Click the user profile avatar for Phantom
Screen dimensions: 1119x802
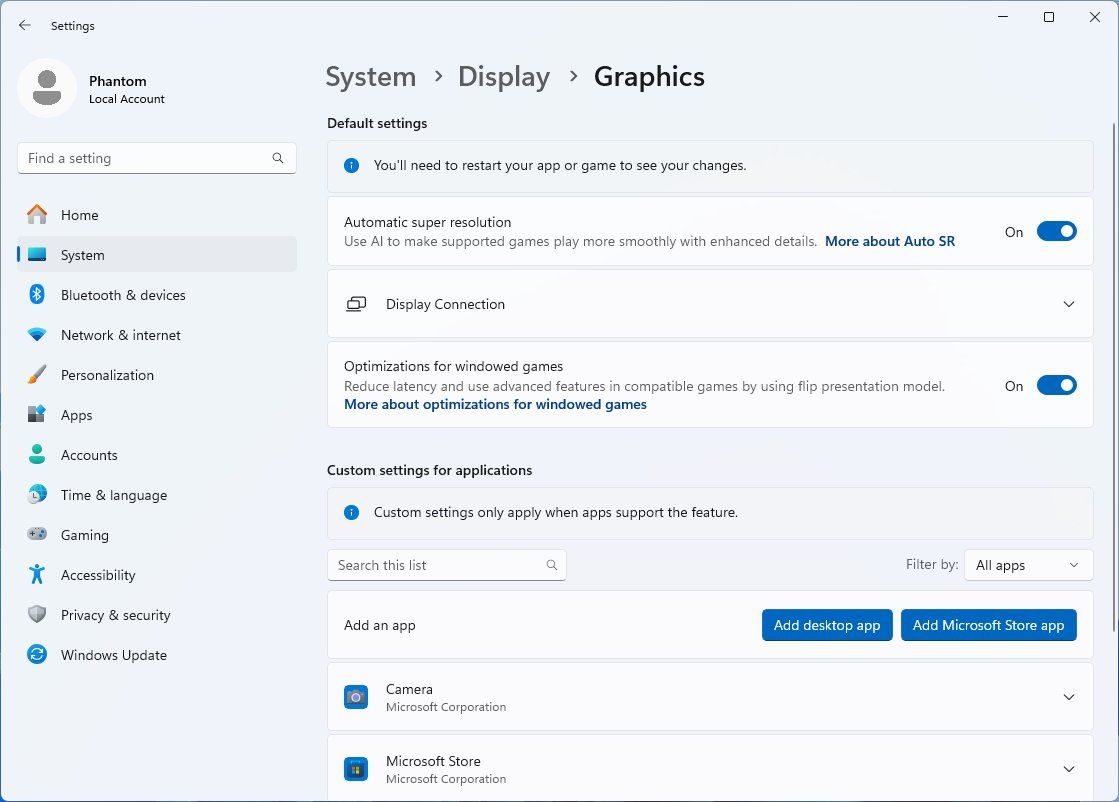coord(48,87)
